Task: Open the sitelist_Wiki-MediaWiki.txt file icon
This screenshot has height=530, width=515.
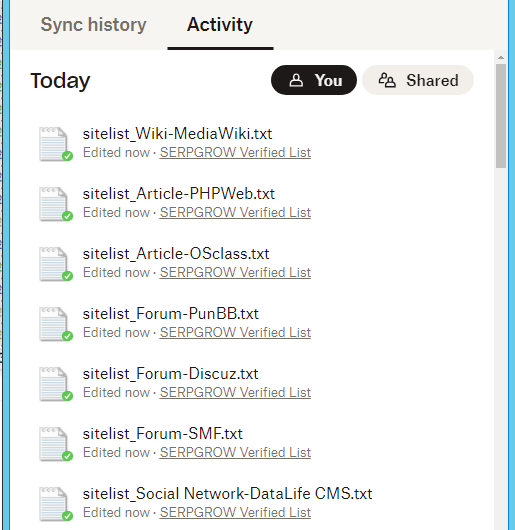Action: click(53, 144)
